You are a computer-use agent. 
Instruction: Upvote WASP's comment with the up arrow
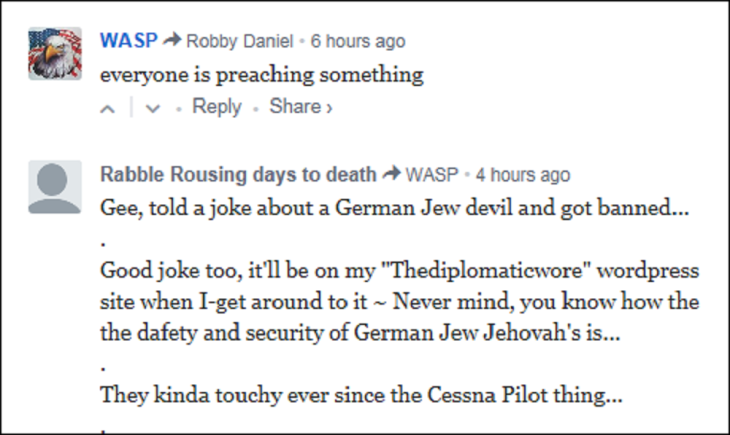point(108,107)
